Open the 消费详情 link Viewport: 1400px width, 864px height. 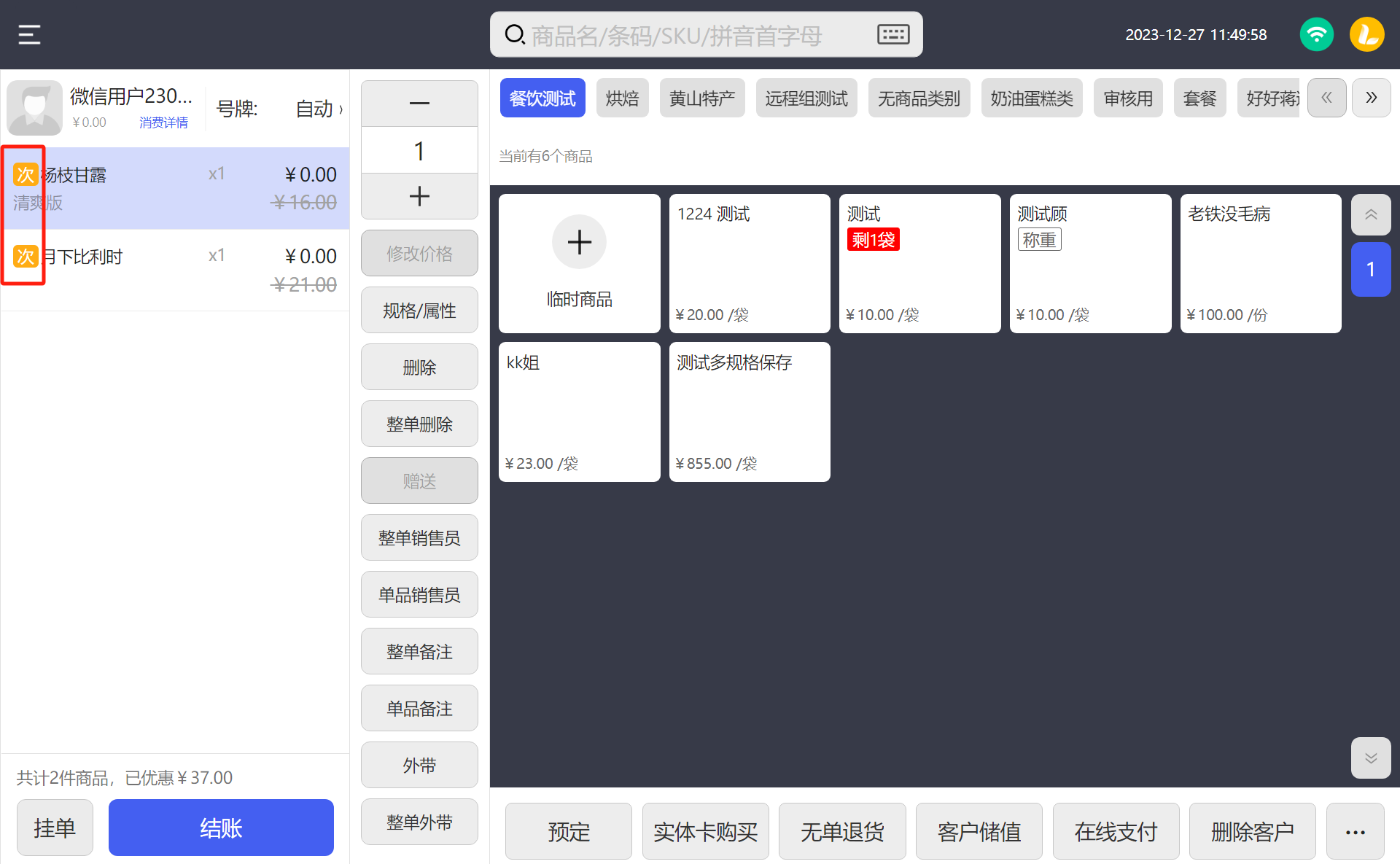[163, 122]
